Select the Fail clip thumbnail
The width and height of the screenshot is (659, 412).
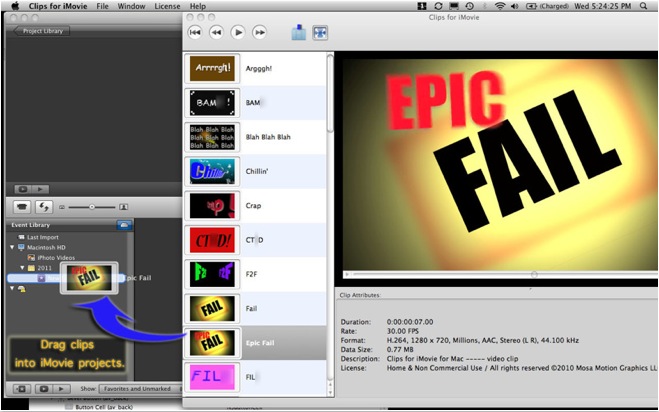pyautogui.click(x=212, y=309)
